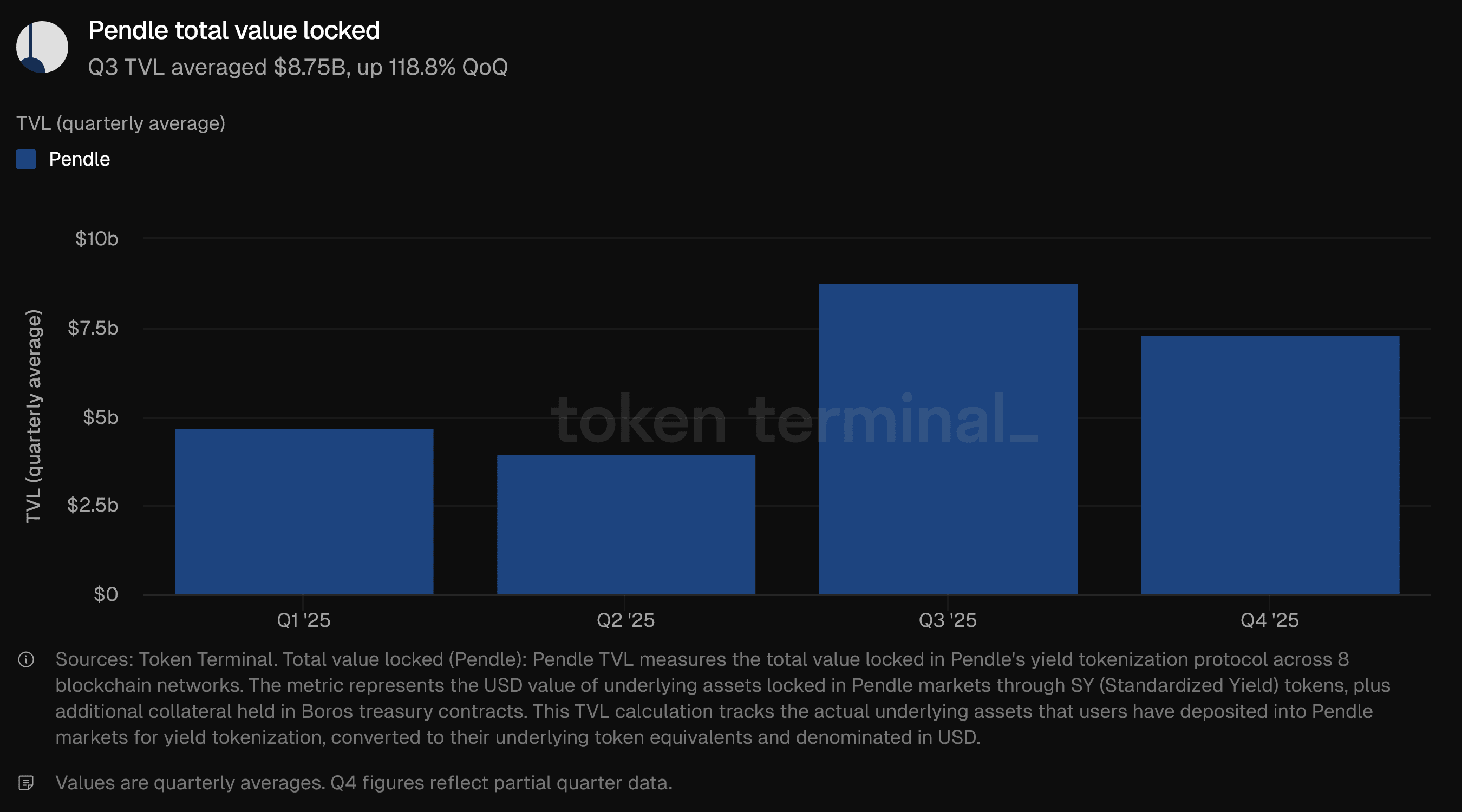Click the Q2 '25 x-axis label
The image size is (1462, 812).
pos(625,620)
